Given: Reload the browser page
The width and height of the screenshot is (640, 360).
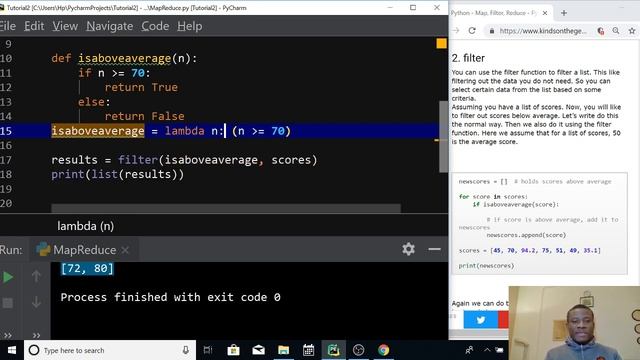Looking at the screenshot, I should [472, 31].
